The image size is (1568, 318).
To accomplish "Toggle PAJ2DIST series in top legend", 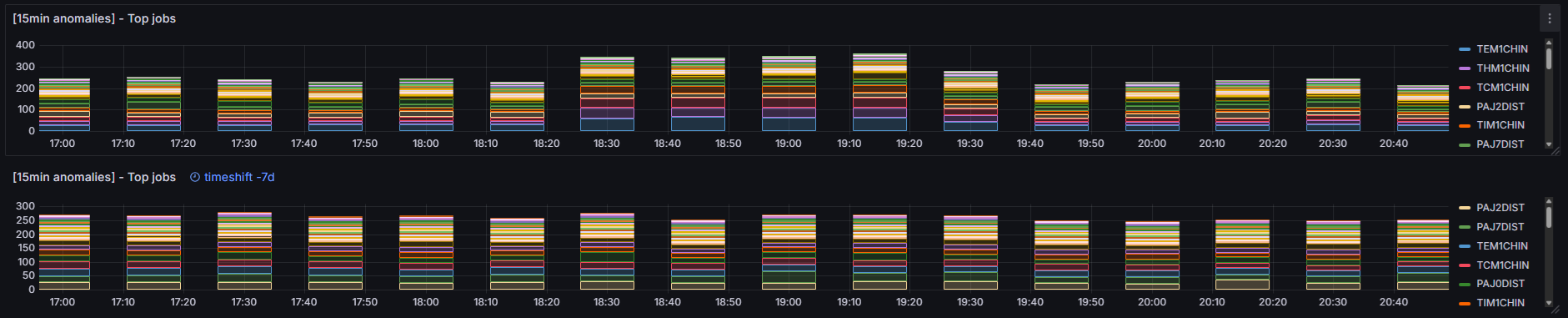I will click(1500, 107).
